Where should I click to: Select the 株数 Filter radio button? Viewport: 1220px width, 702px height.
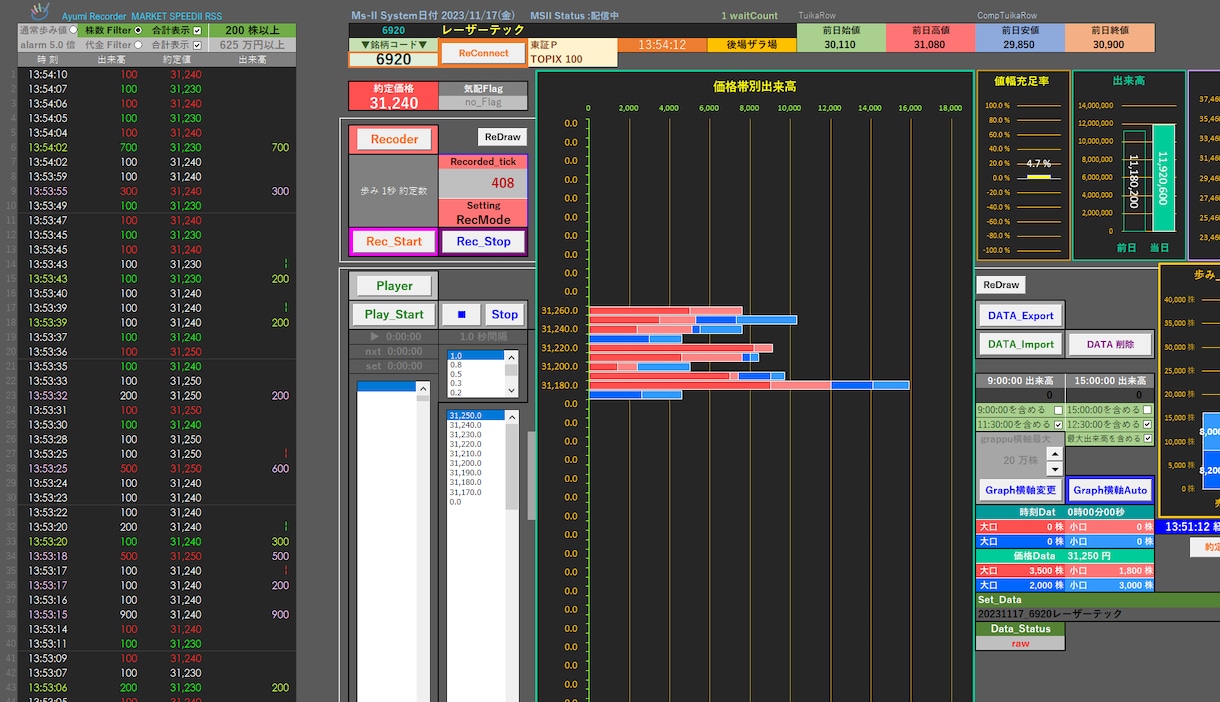tap(138, 30)
